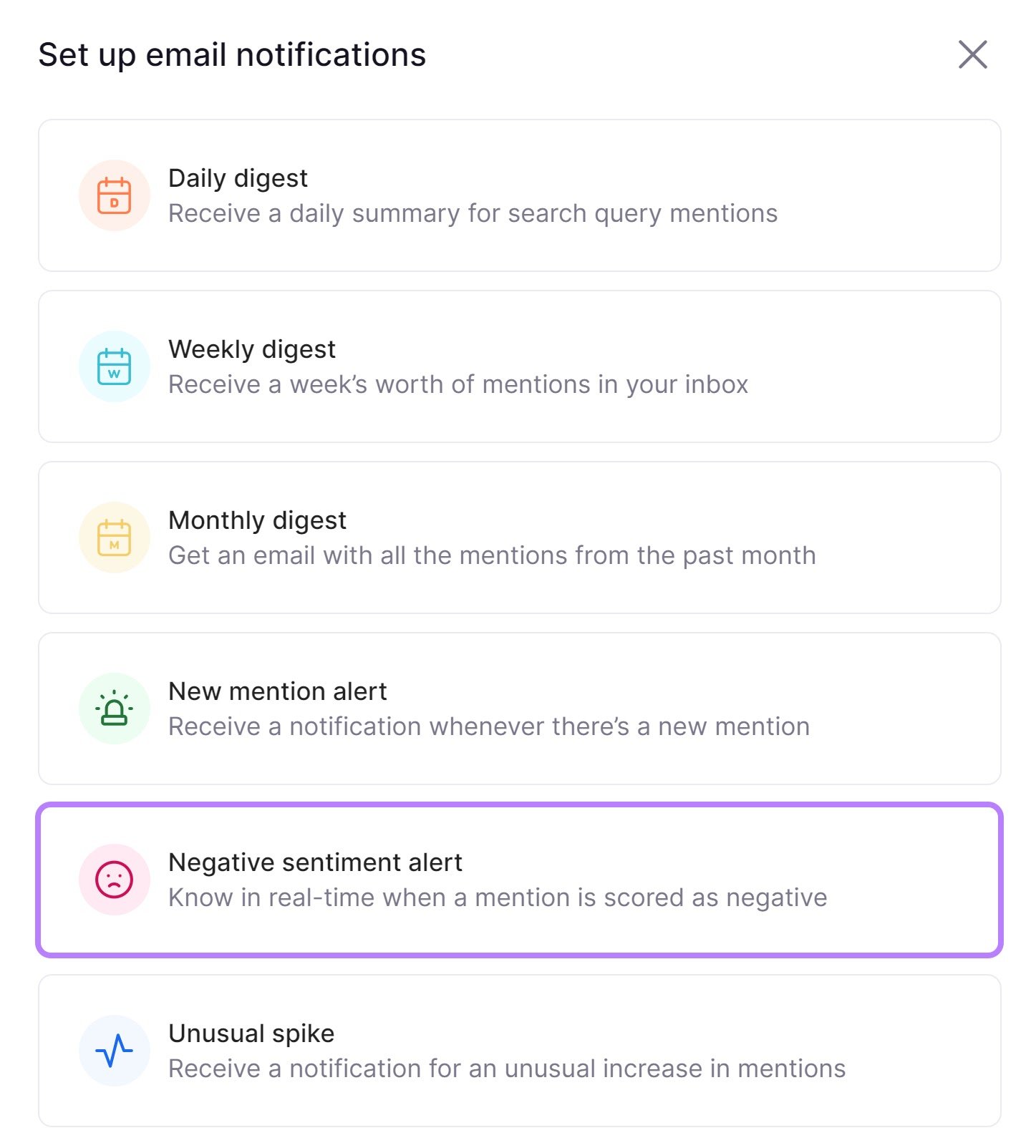Select the New mention alert option
1036x1148 pixels.
[519, 708]
